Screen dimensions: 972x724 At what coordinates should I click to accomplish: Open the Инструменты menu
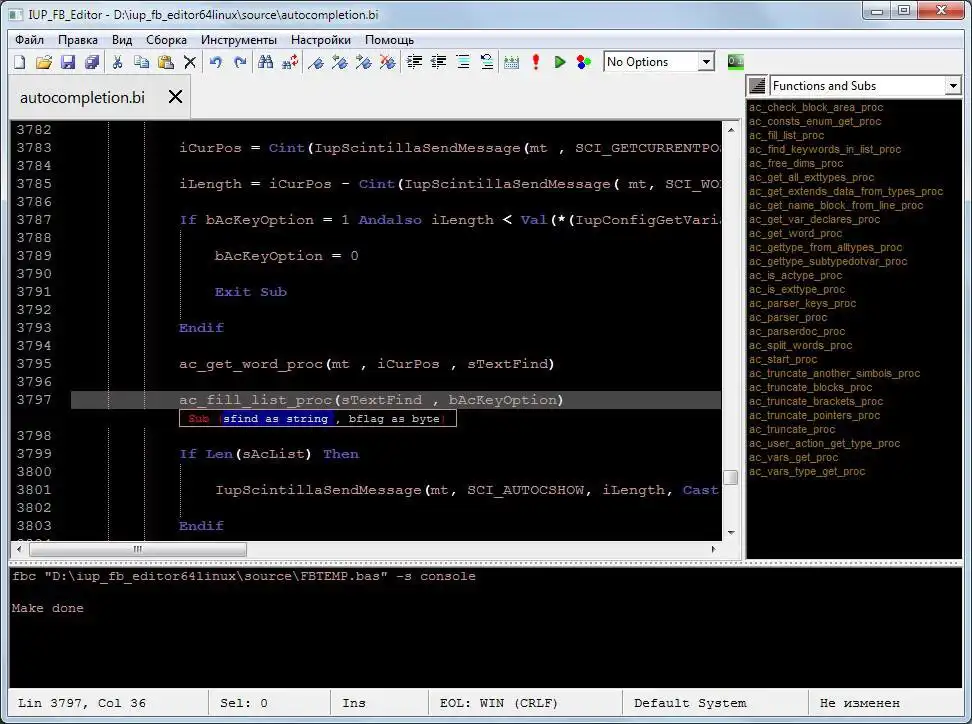pyautogui.click(x=238, y=40)
